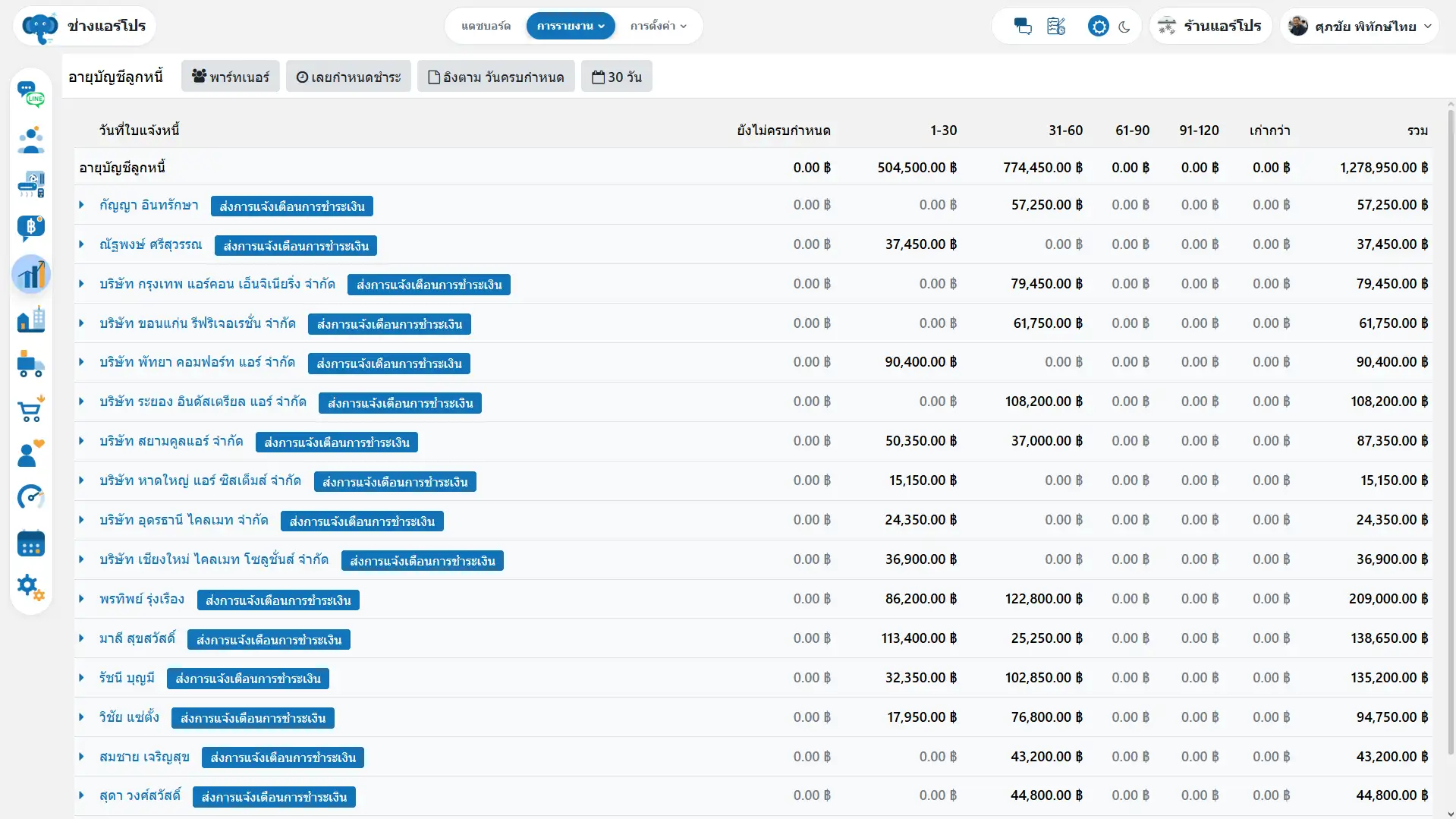This screenshot has height=819, width=1456.
Task: Send payment reminder for สุดา วงศ์สวัสดิ์
Action: pos(274,797)
